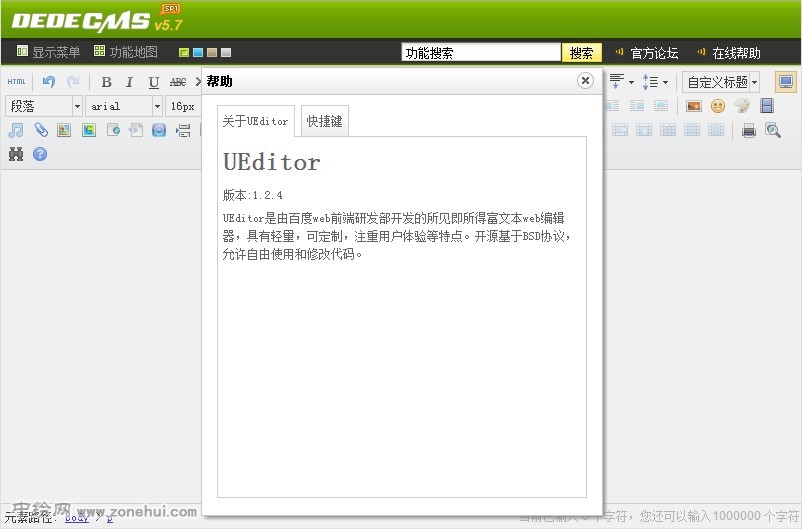
Task: Click the 搜索 search button
Action: (582, 53)
